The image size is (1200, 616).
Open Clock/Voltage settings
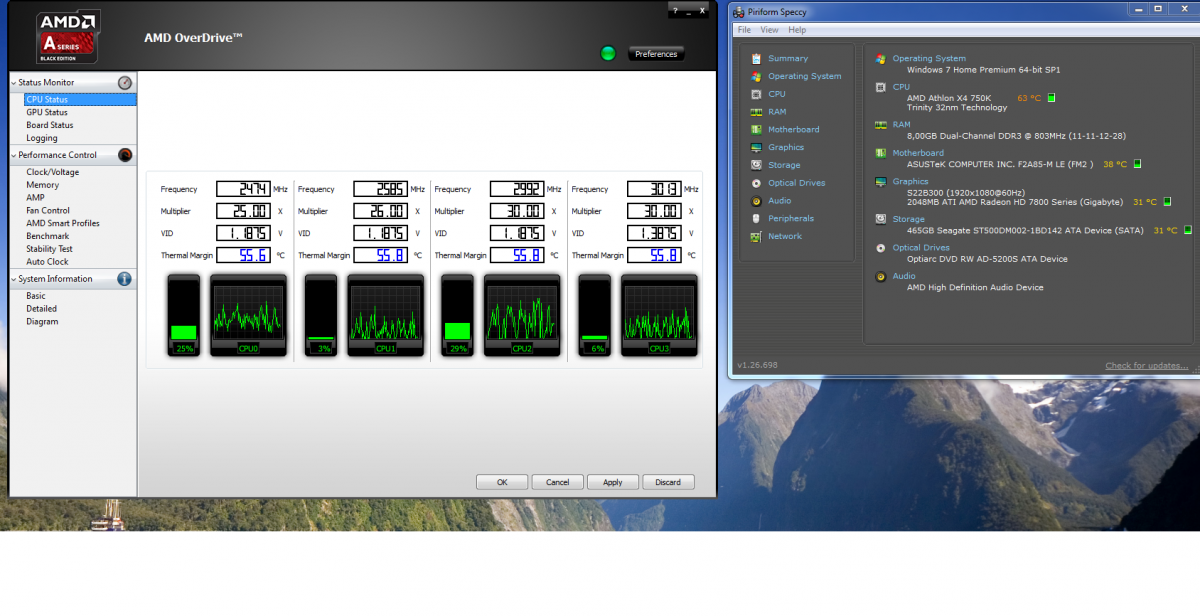(x=53, y=172)
